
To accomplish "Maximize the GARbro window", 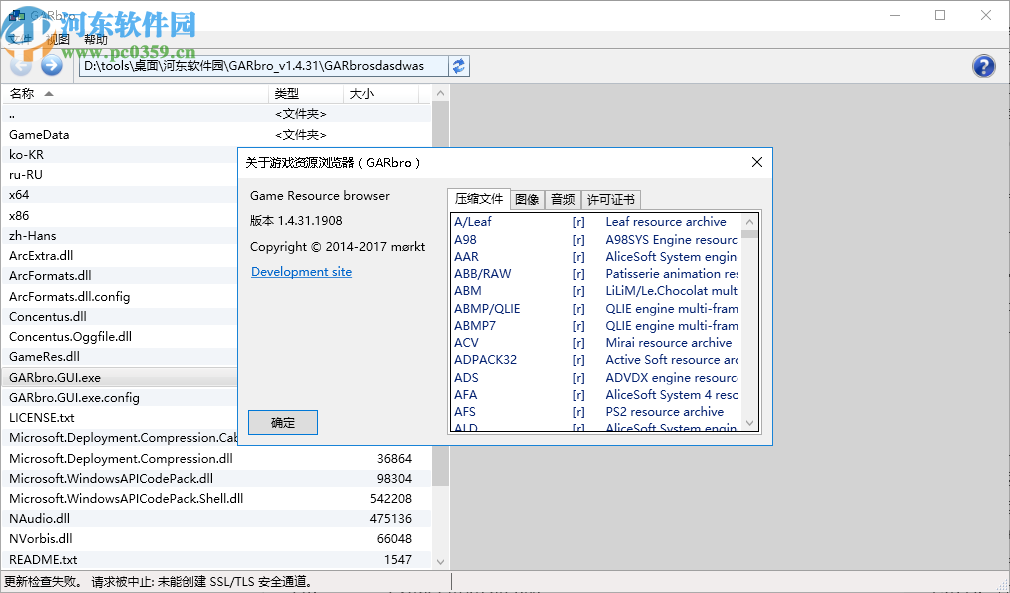I will [x=940, y=15].
